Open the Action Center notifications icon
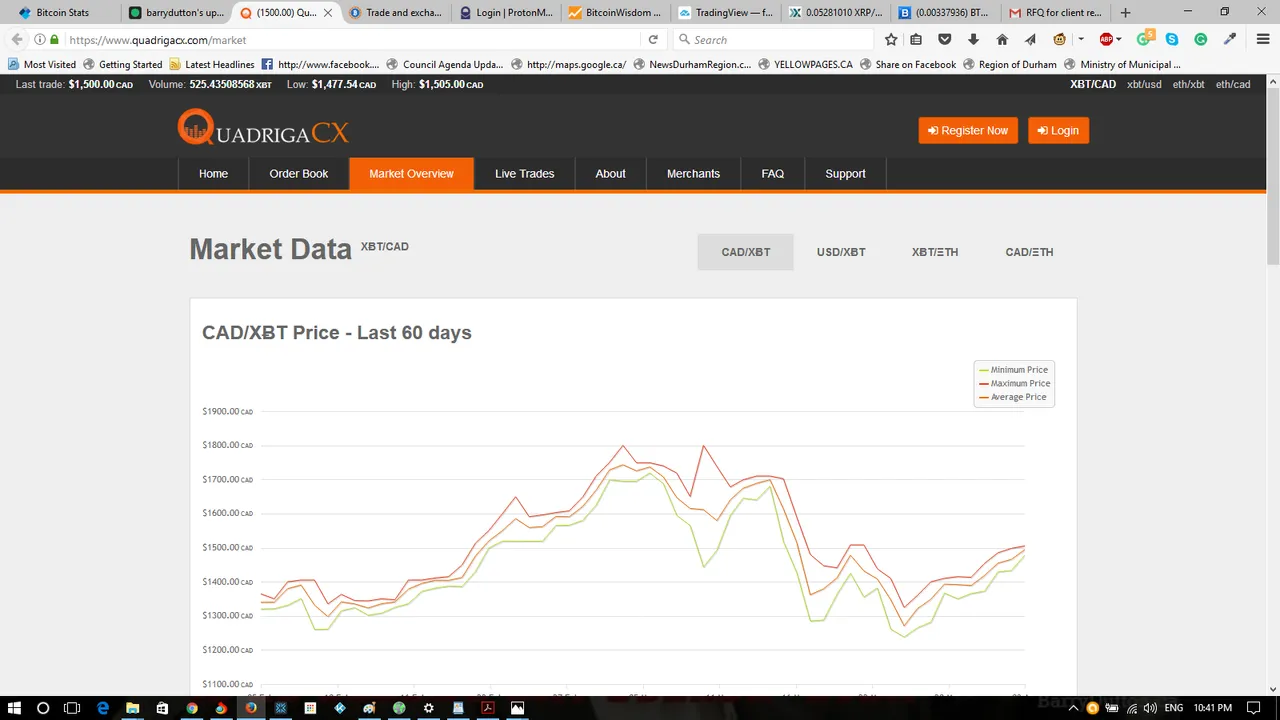This screenshot has width=1280, height=720. tap(1253, 708)
